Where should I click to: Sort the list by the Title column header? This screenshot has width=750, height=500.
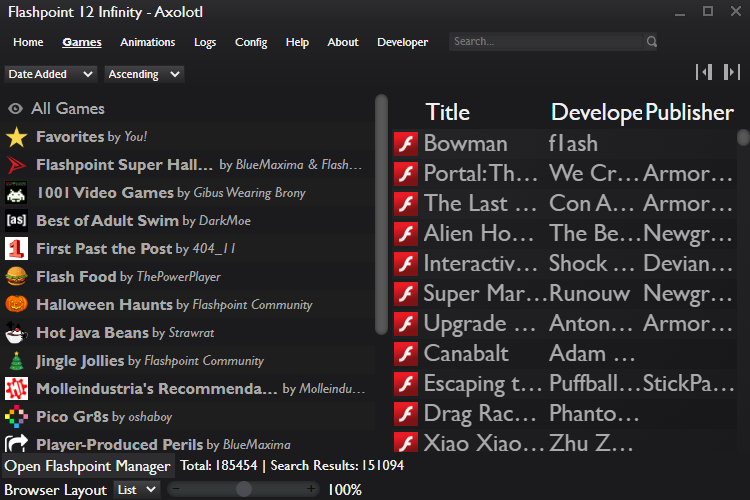pyautogui.click(x=447, y=112)
